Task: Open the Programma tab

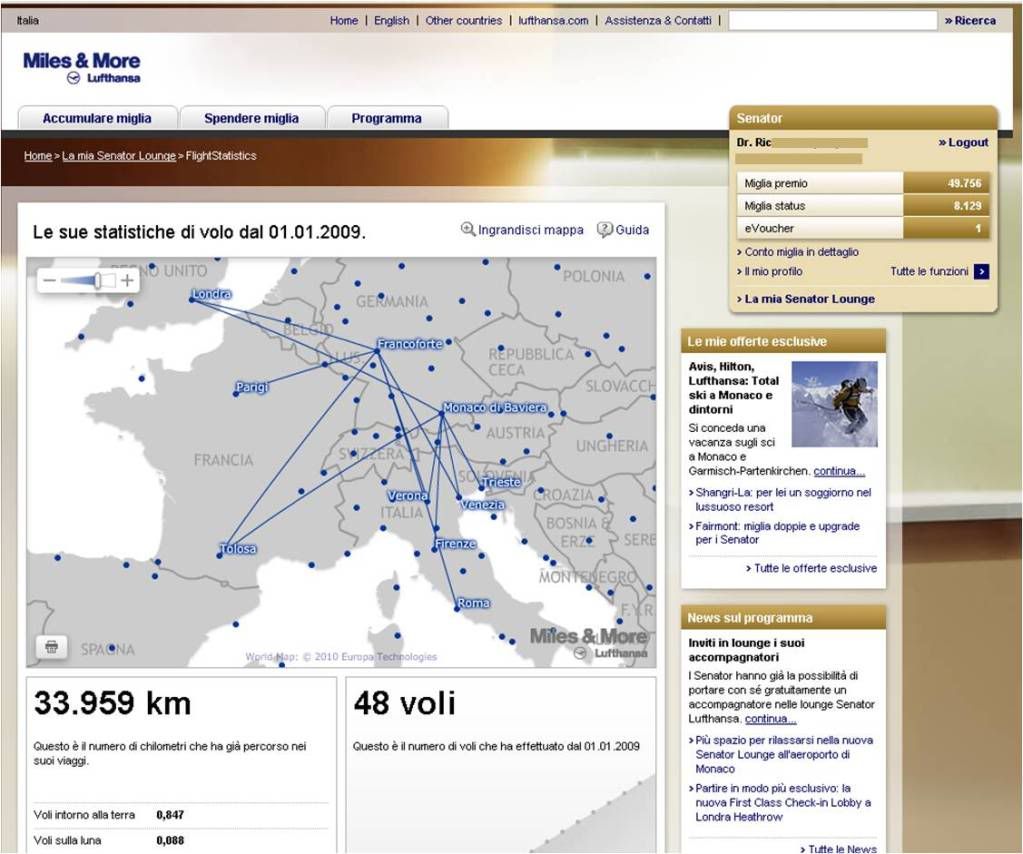Action: [386, 118]
